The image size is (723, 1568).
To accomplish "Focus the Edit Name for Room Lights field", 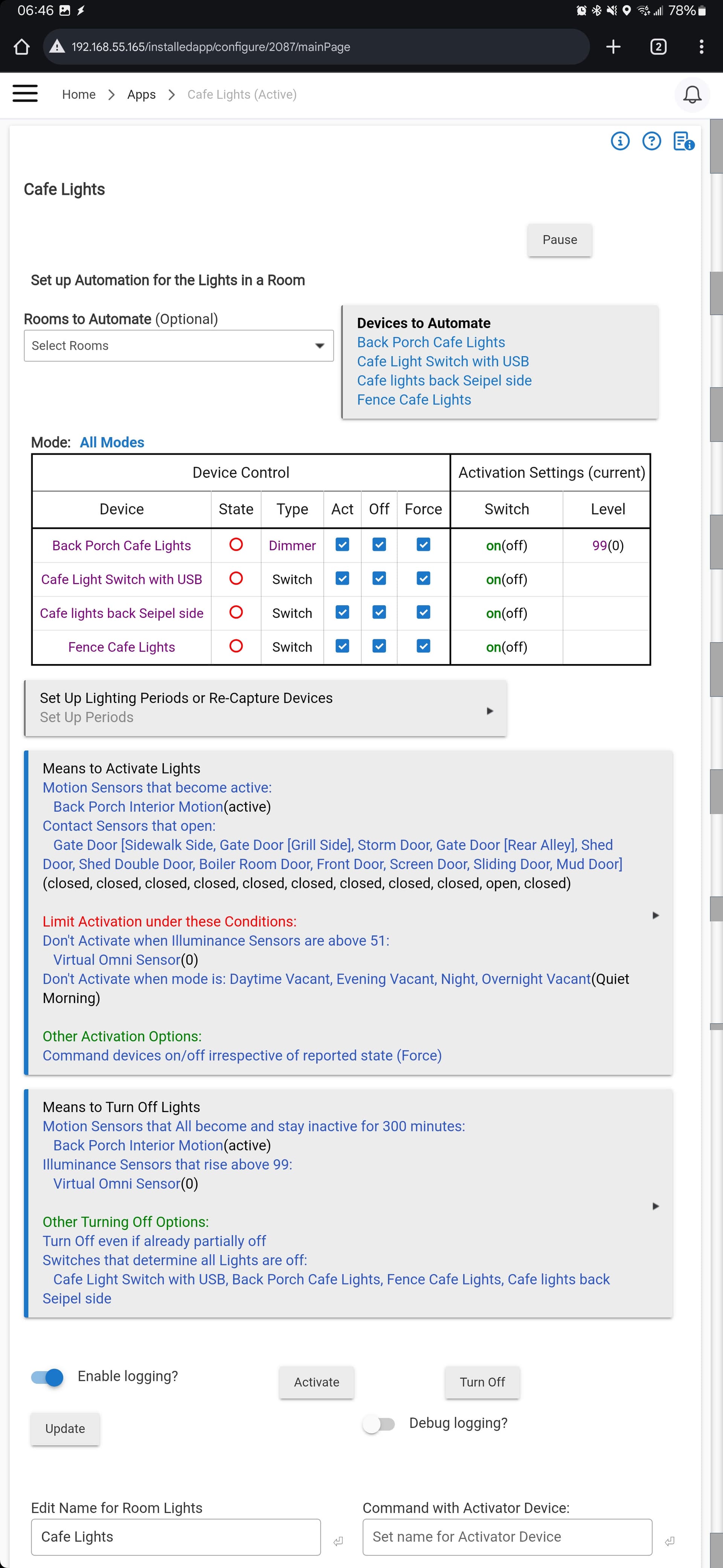I will coord(176,1537).
